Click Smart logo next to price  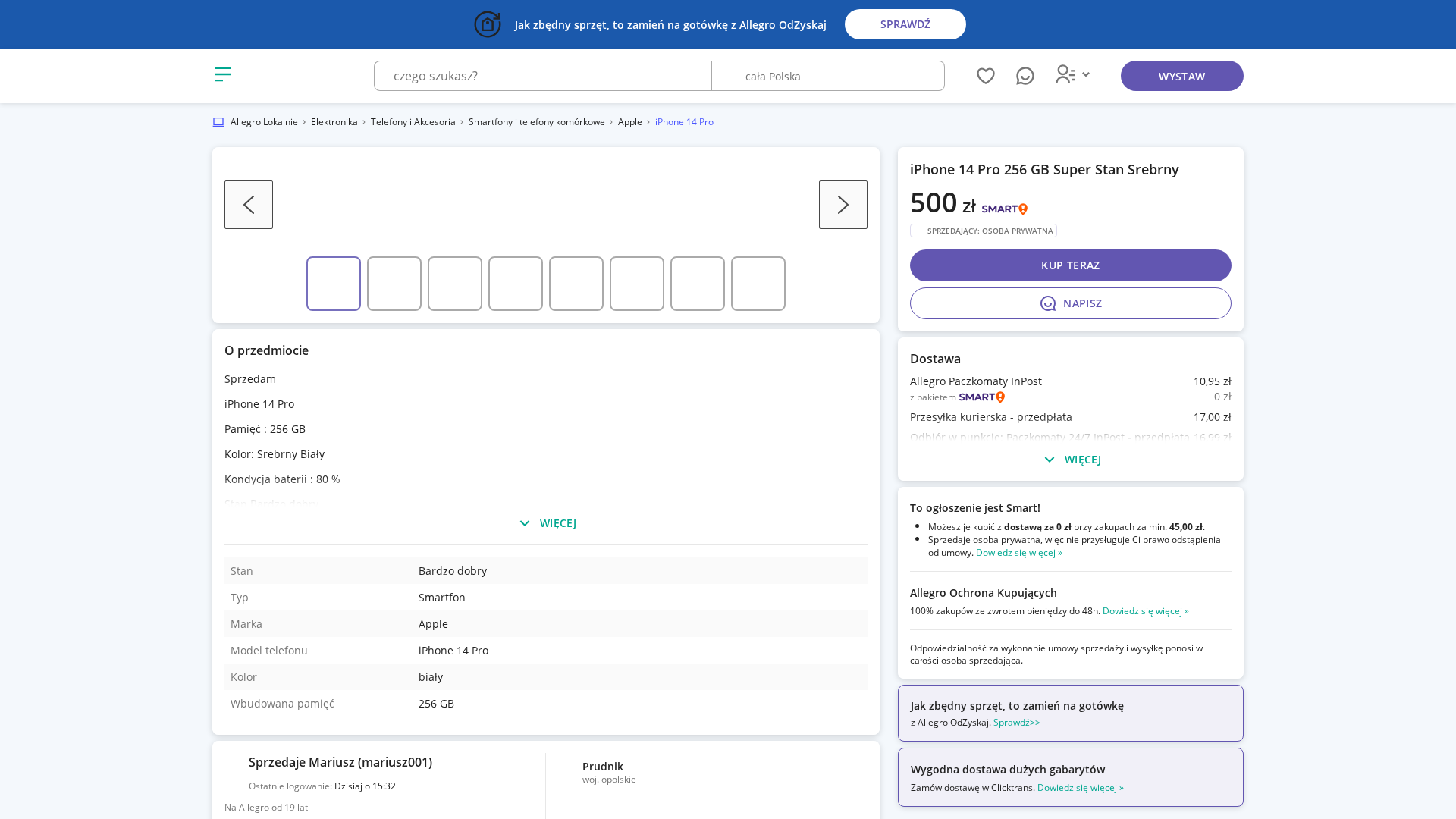tap(1004, 209)
